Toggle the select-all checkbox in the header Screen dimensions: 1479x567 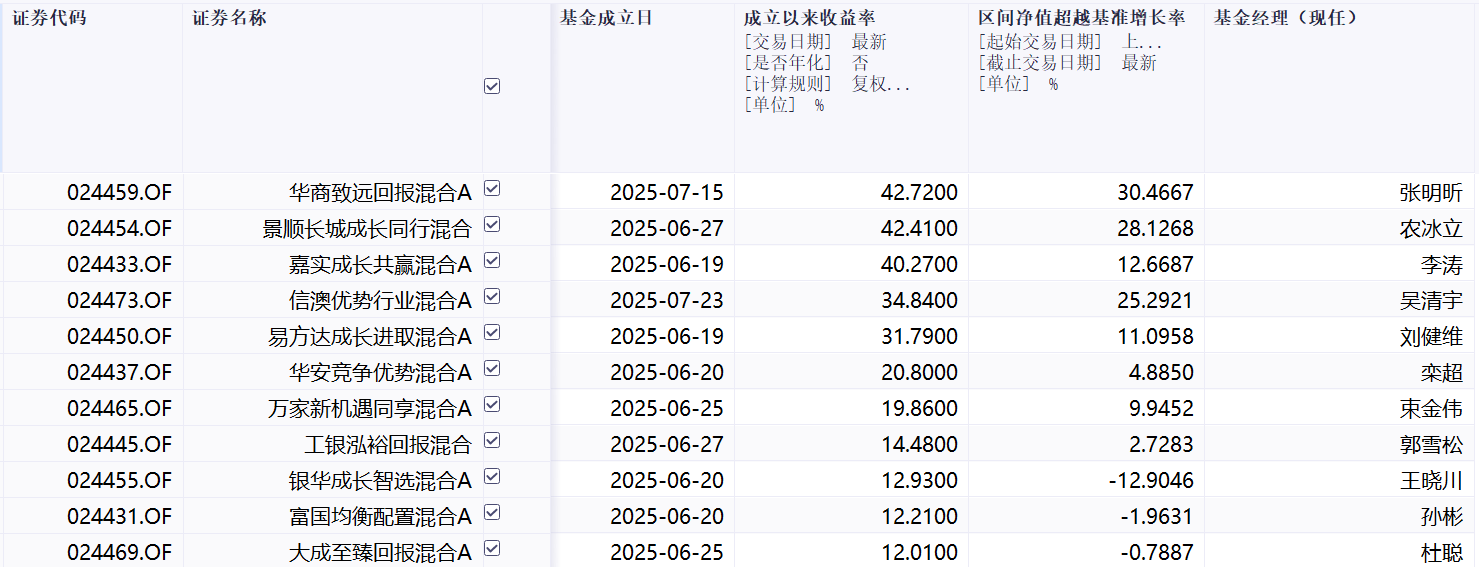point(492,87)
